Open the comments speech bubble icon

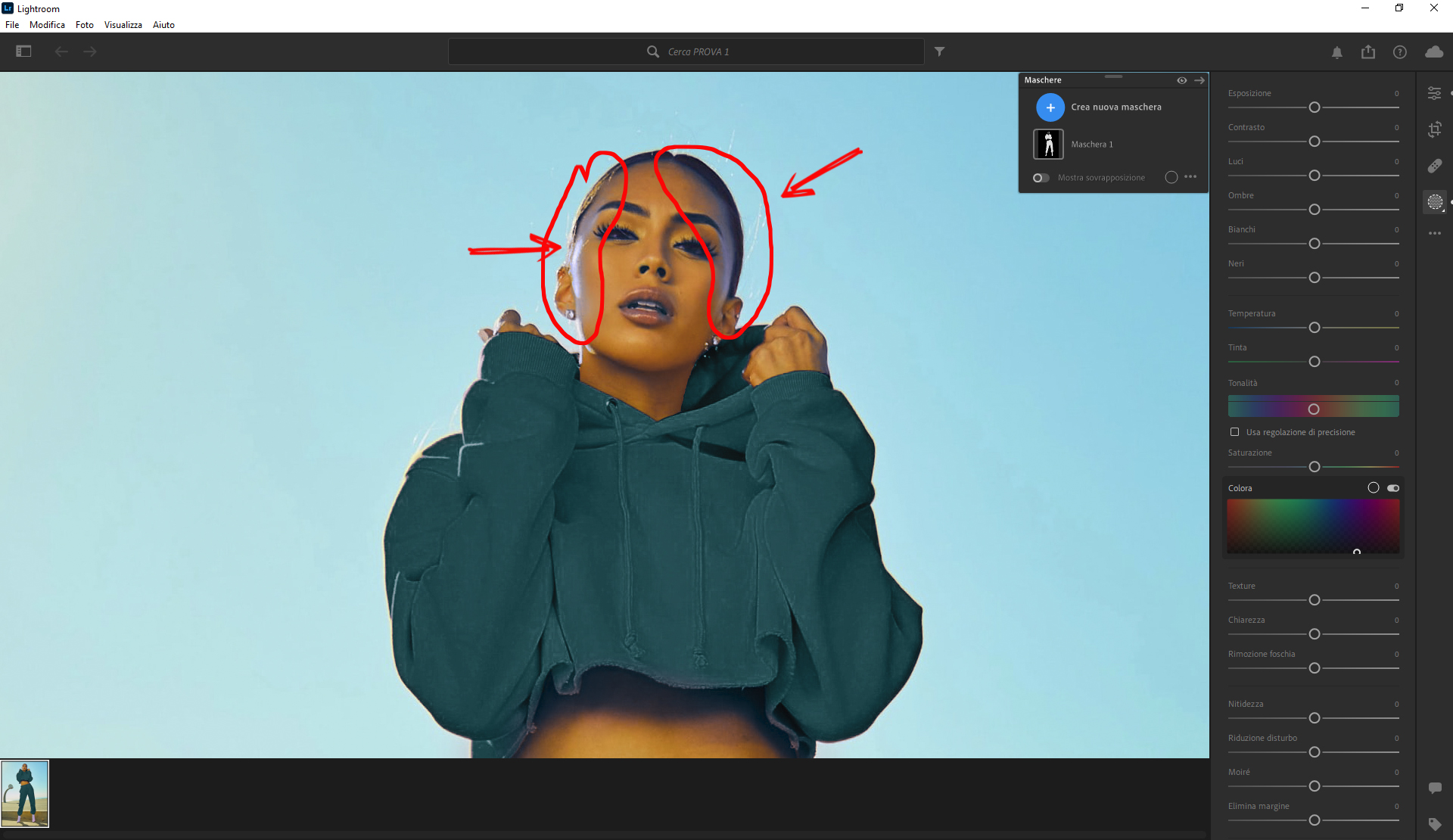click(1434, 788)
